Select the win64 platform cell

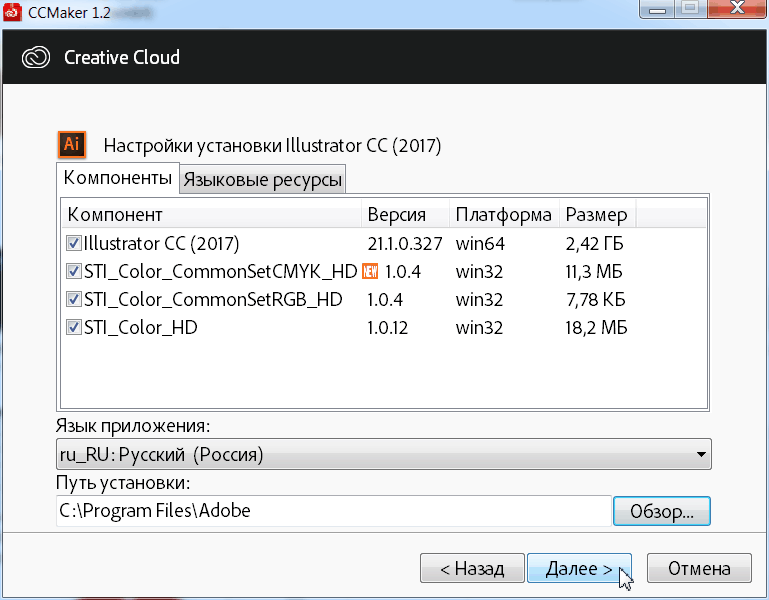point(480,244)
